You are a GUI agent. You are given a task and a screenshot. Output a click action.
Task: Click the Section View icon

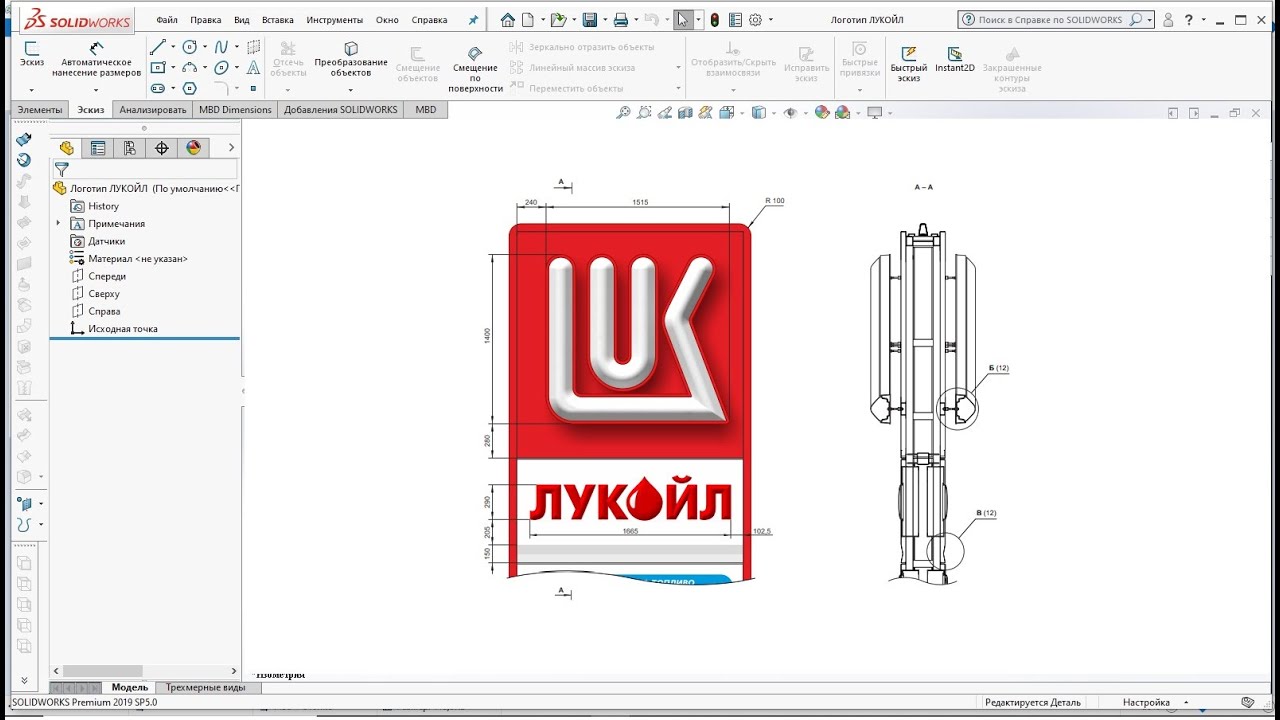pyautogui.click(x=686, y=112)
